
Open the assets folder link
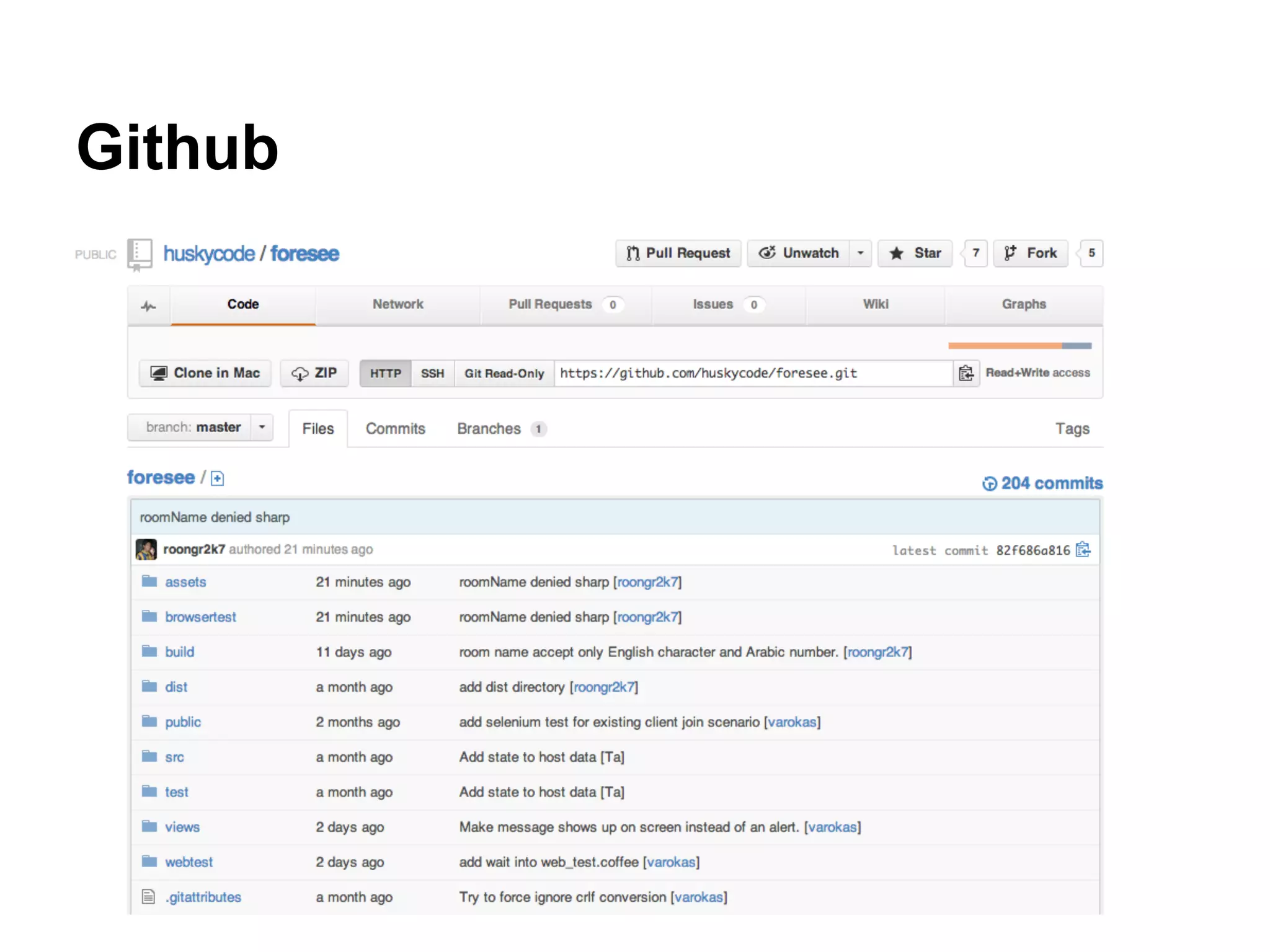click(185, 582)
